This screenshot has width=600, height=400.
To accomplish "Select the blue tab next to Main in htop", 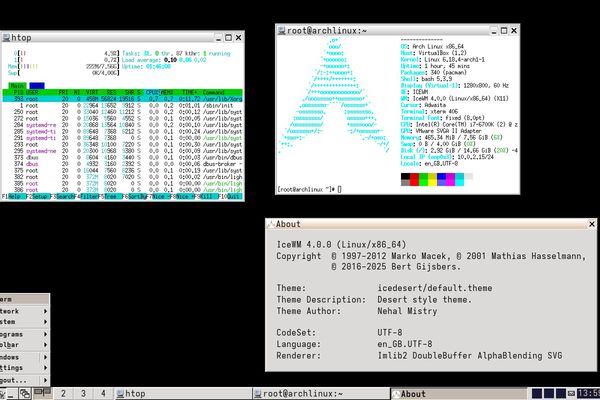I will coord(37,86).
